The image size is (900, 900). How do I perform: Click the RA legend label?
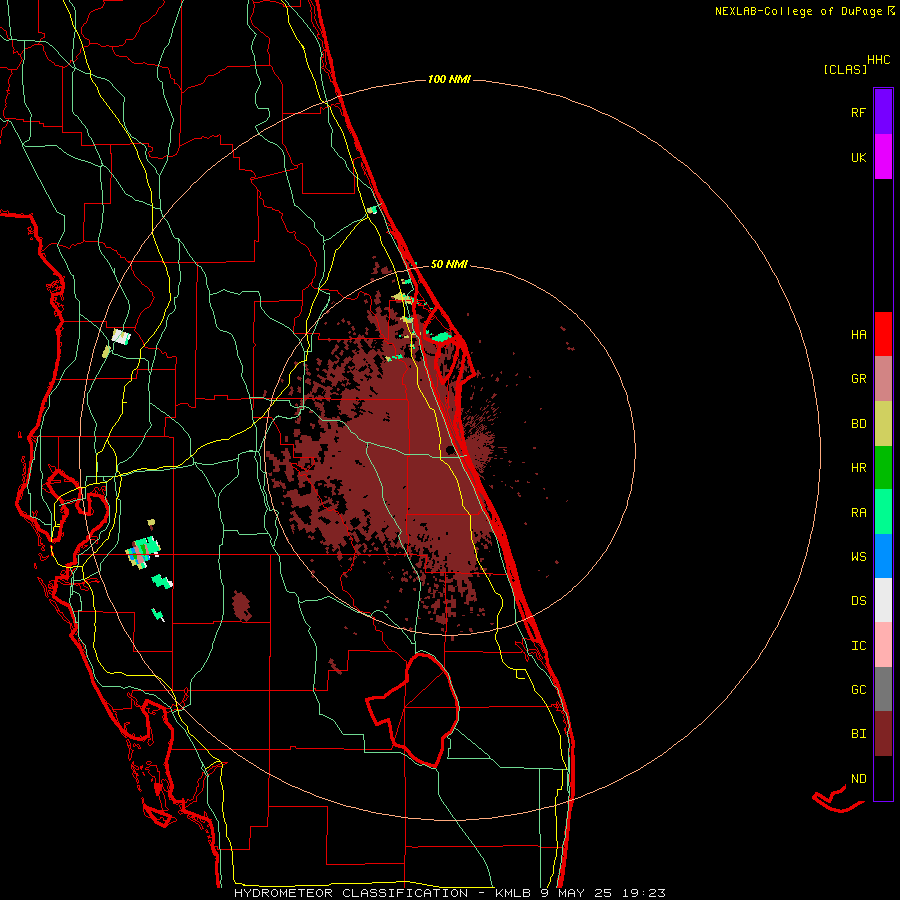click(x=858, y=513)
